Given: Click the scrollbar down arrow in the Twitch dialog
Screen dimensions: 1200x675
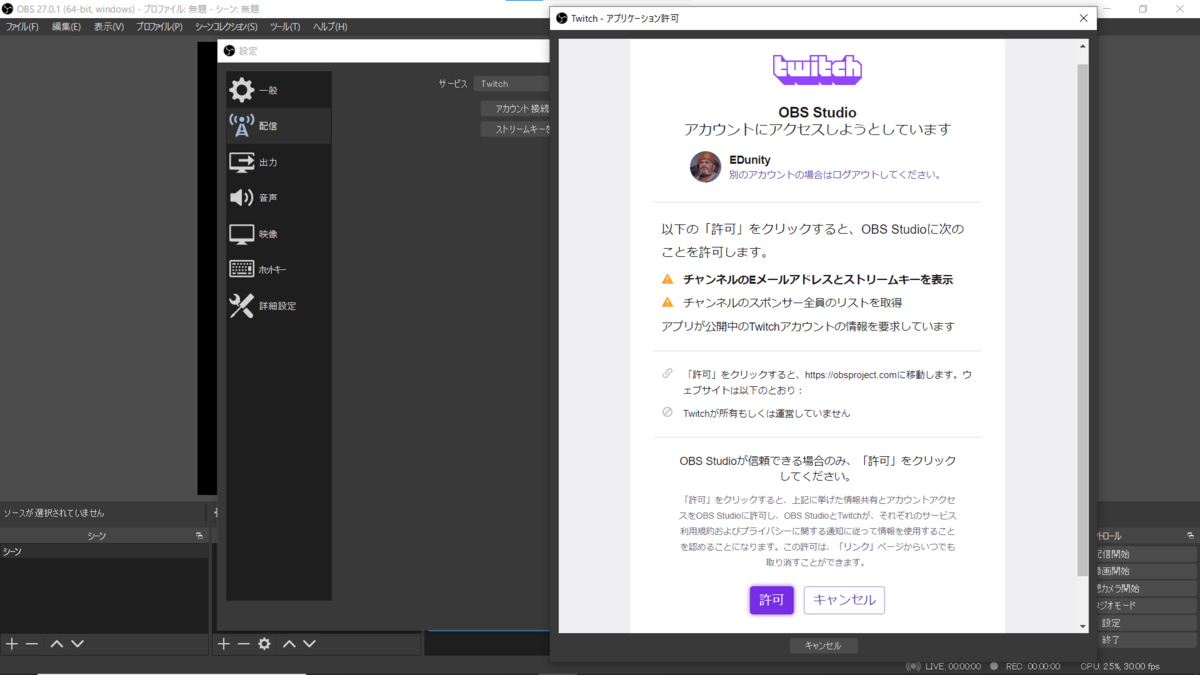Looking at the screenshot, I should (1082, 626).
